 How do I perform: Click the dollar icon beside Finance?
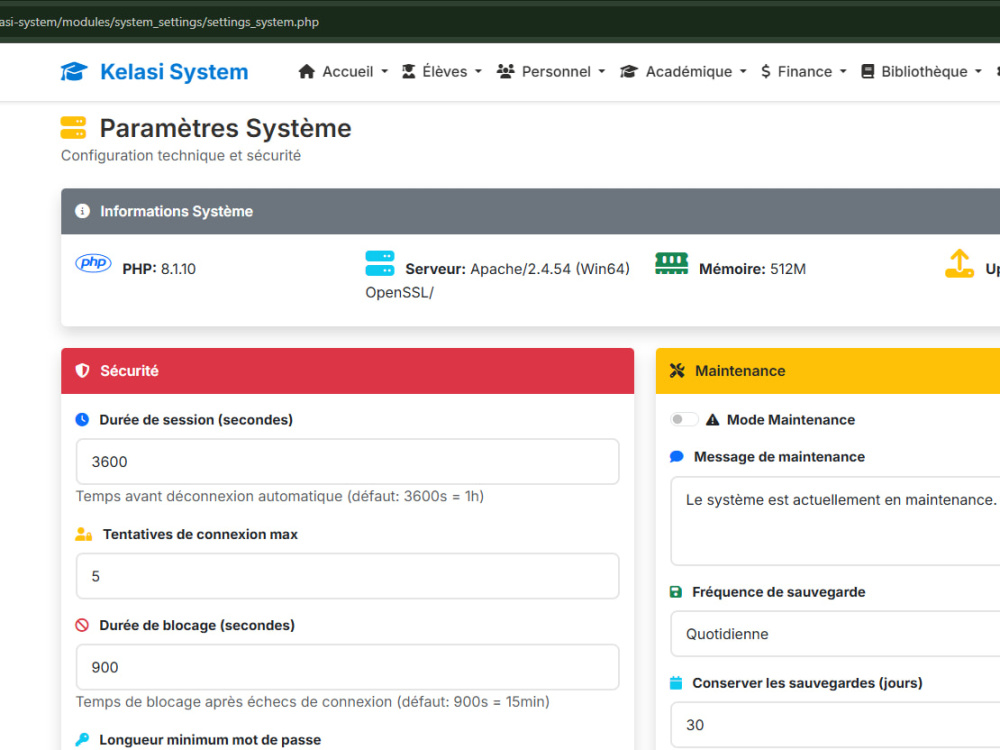(x=765, y=71)
